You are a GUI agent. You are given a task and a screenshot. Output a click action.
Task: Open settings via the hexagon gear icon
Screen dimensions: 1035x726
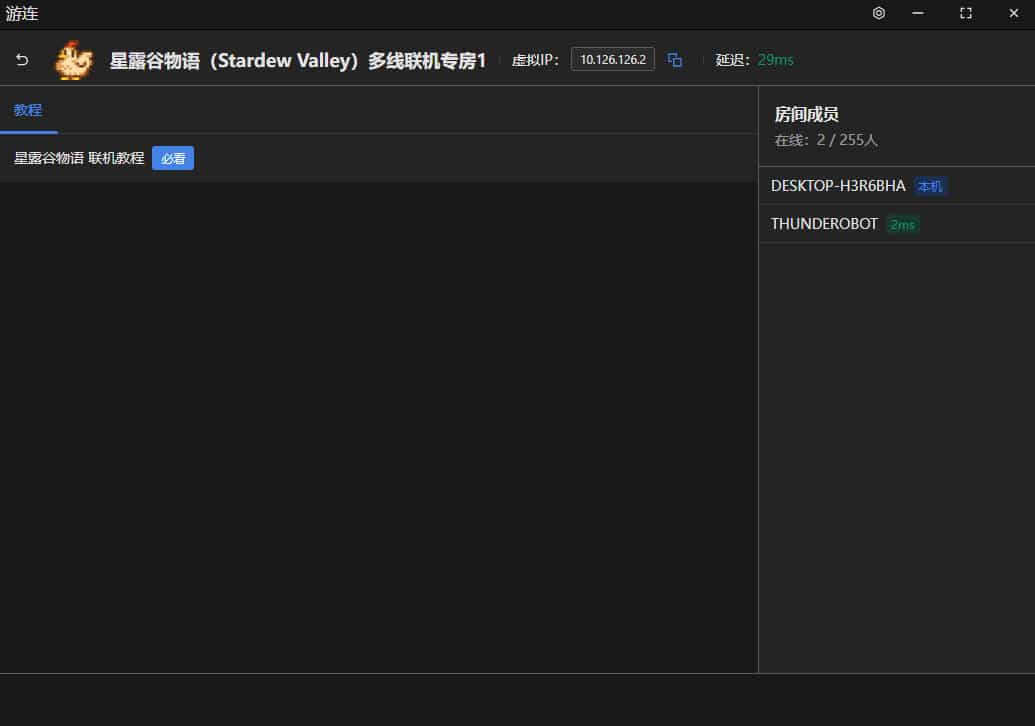[x=879, y=13]
